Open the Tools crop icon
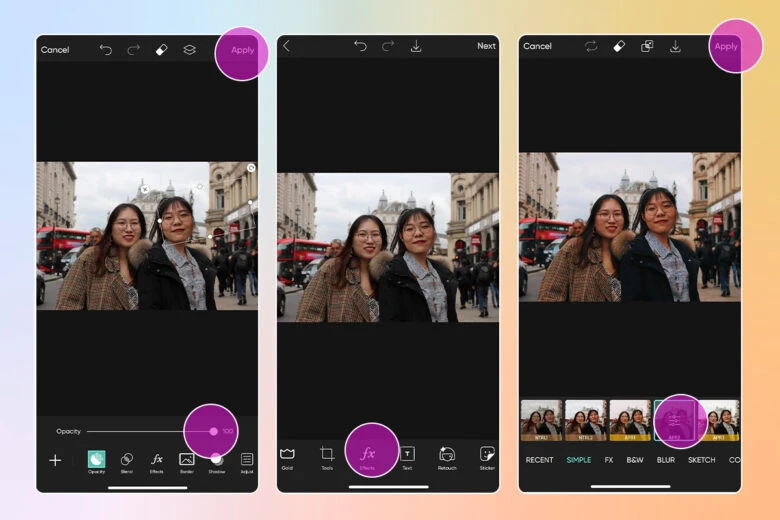Image resolution: width=780 pixels, height=520 pixels. pyautogui.click(x=327, y=456)
